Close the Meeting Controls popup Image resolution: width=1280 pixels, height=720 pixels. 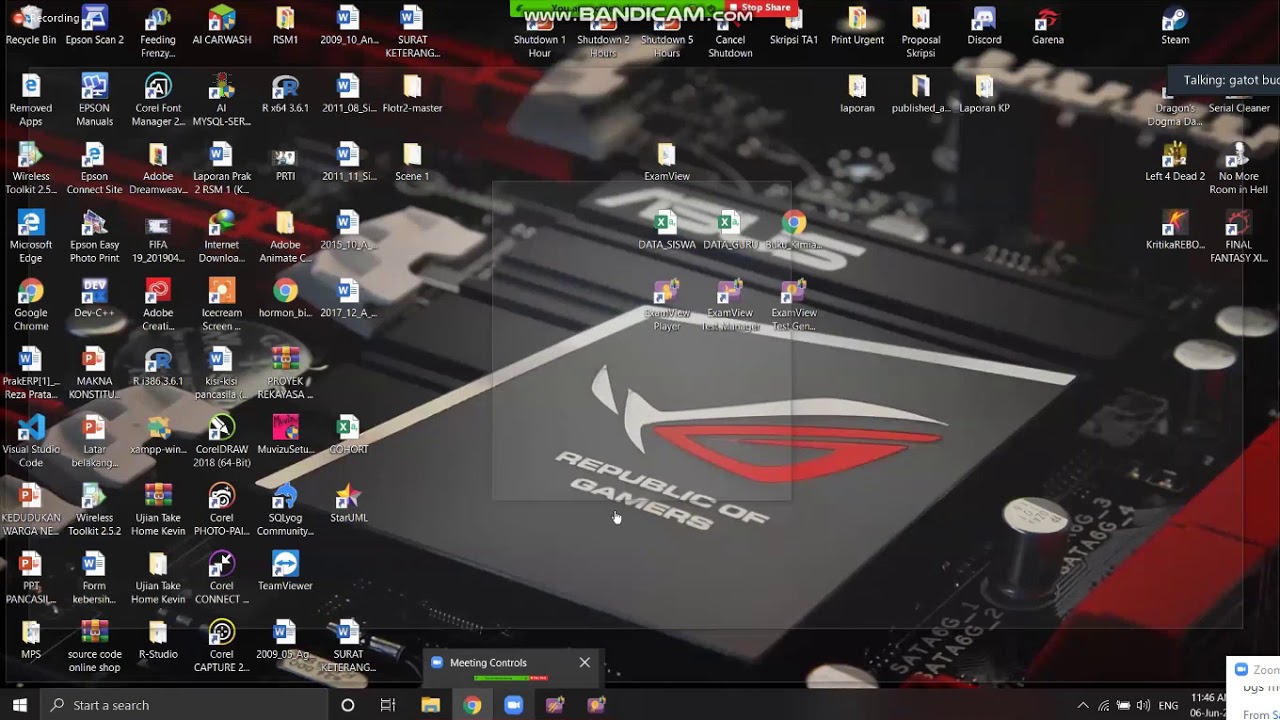[x=585, y=662]
